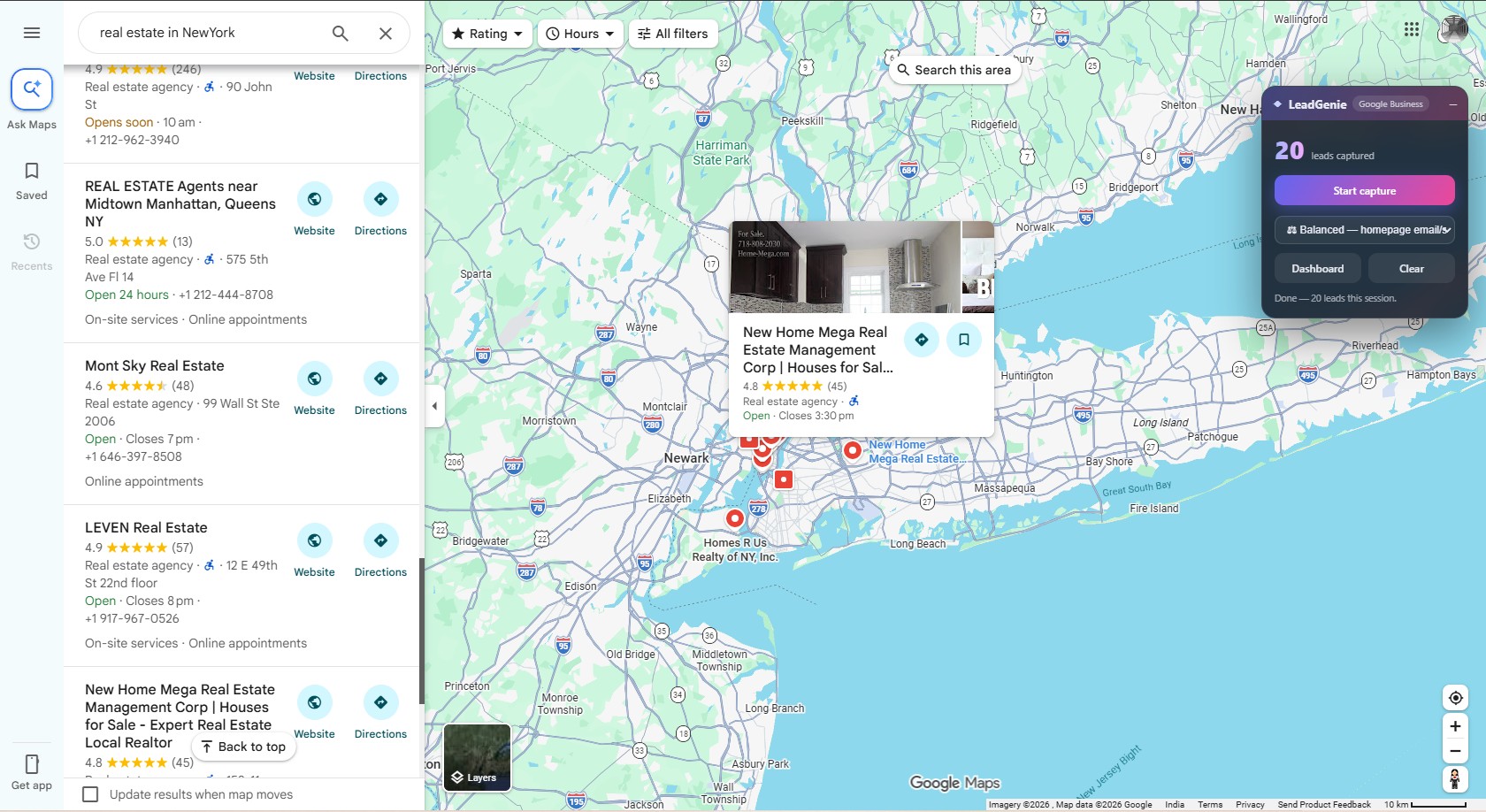Click Search this area
The image size is (1486, 812).
click(954, 70)
